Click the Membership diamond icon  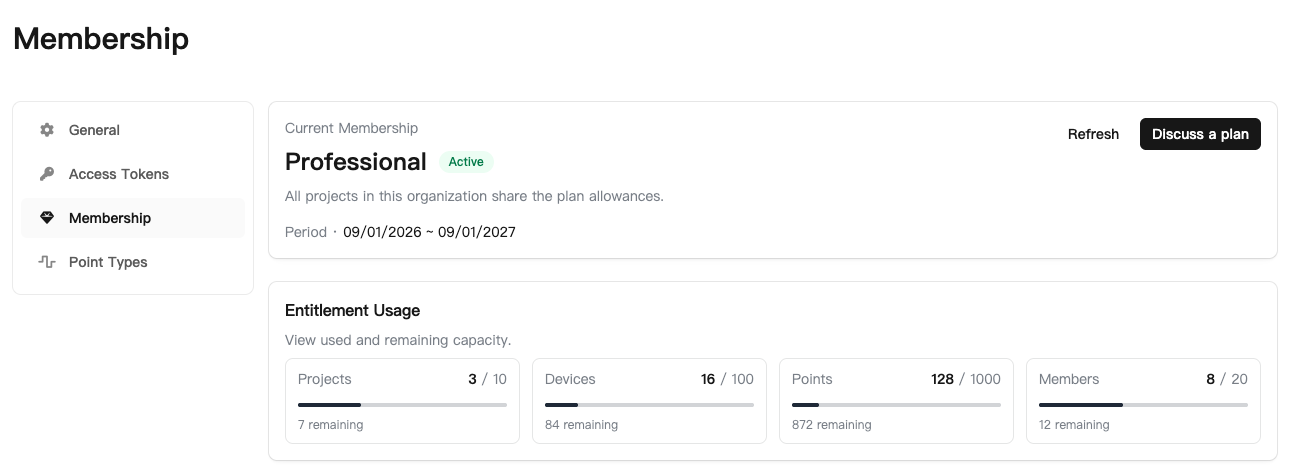(46, 218)
